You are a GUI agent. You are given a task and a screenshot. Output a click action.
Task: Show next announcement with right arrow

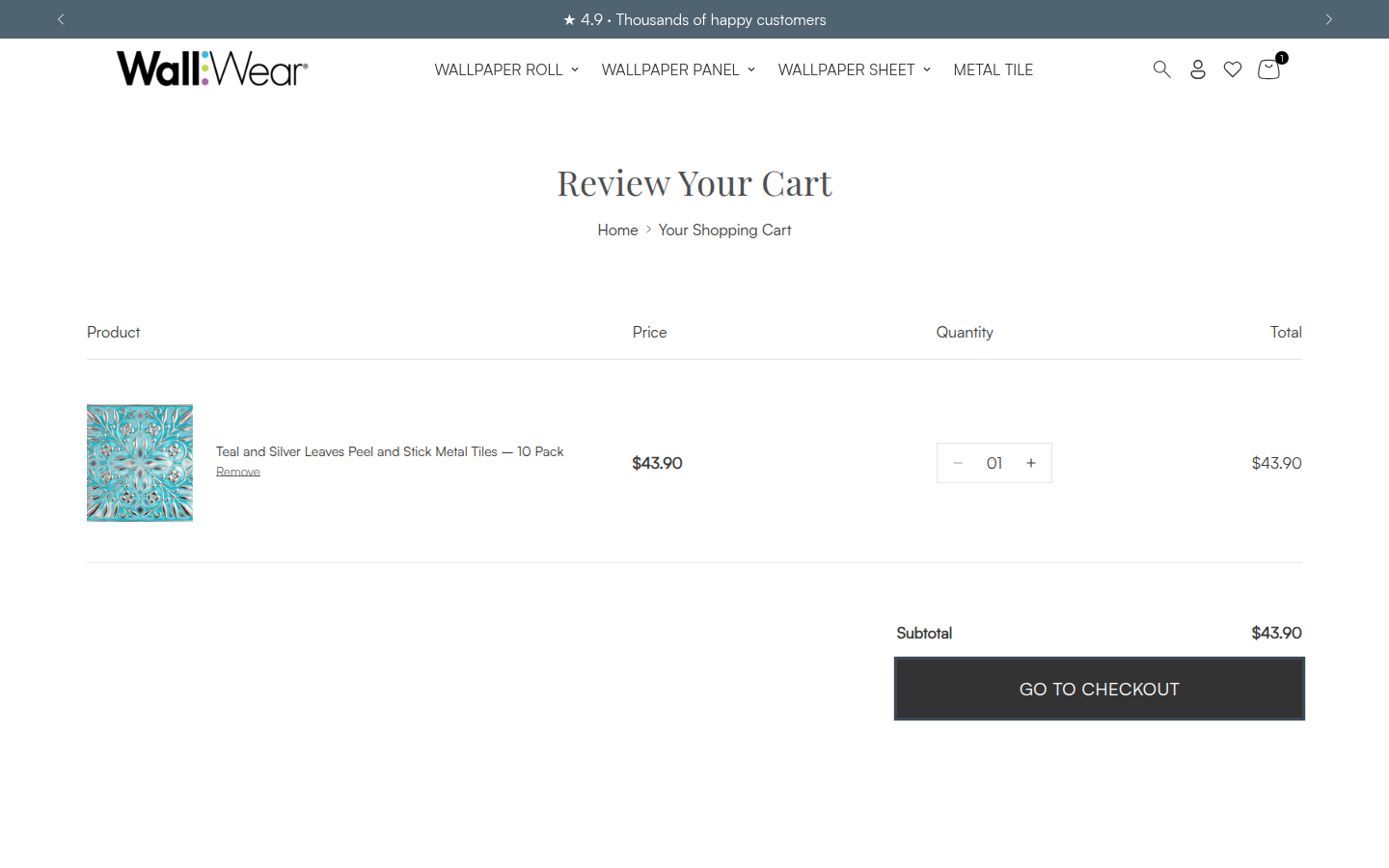pos(1328,19)
